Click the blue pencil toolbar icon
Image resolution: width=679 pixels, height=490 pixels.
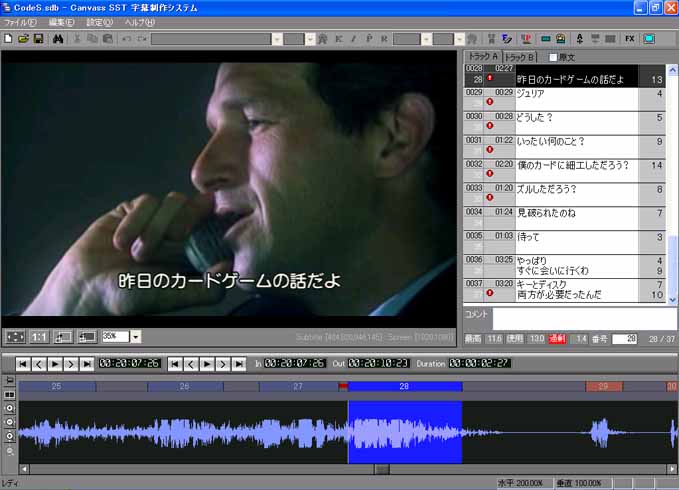507,39
